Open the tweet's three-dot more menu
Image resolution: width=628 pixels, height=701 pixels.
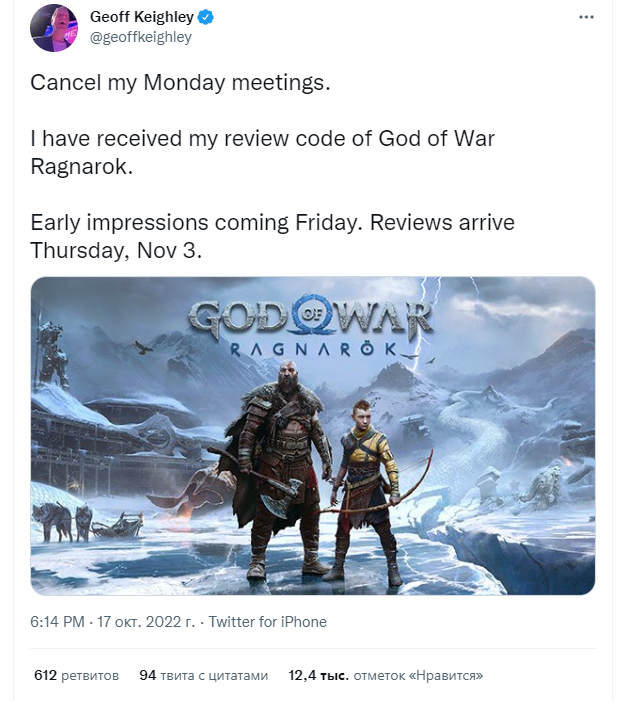[x=586, y=17]
